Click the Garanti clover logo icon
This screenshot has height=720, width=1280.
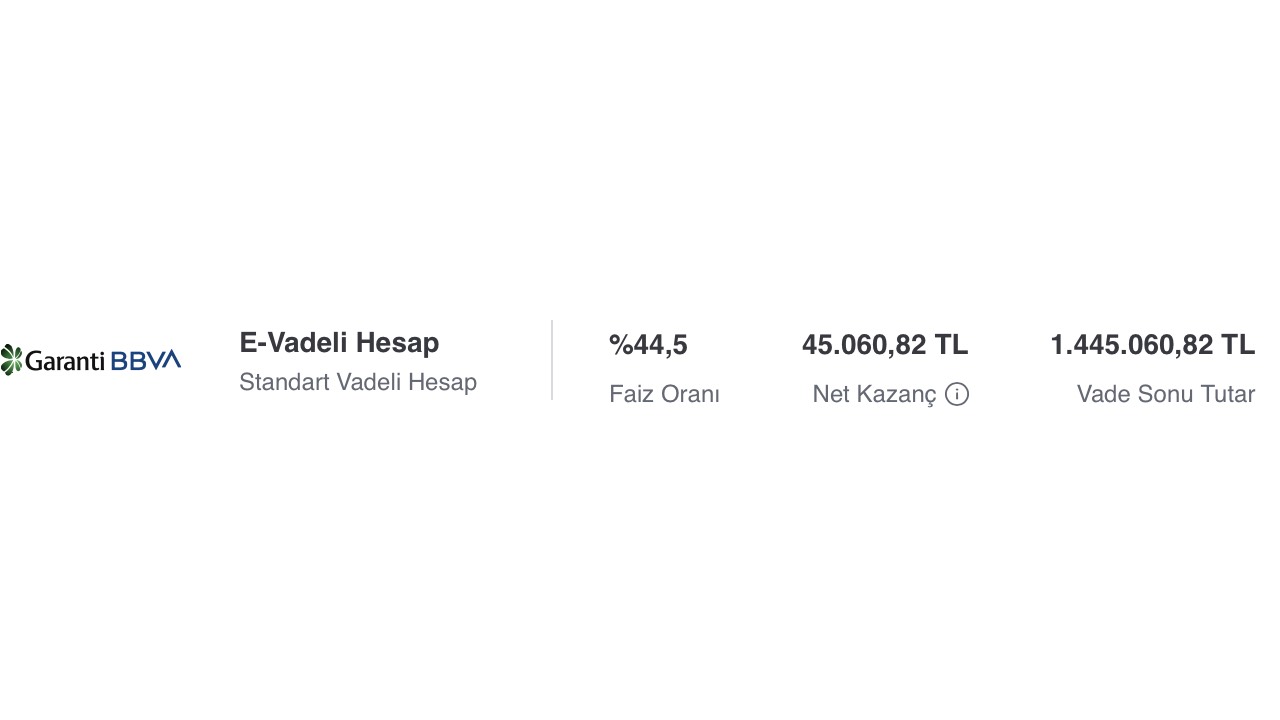point(11,360)
